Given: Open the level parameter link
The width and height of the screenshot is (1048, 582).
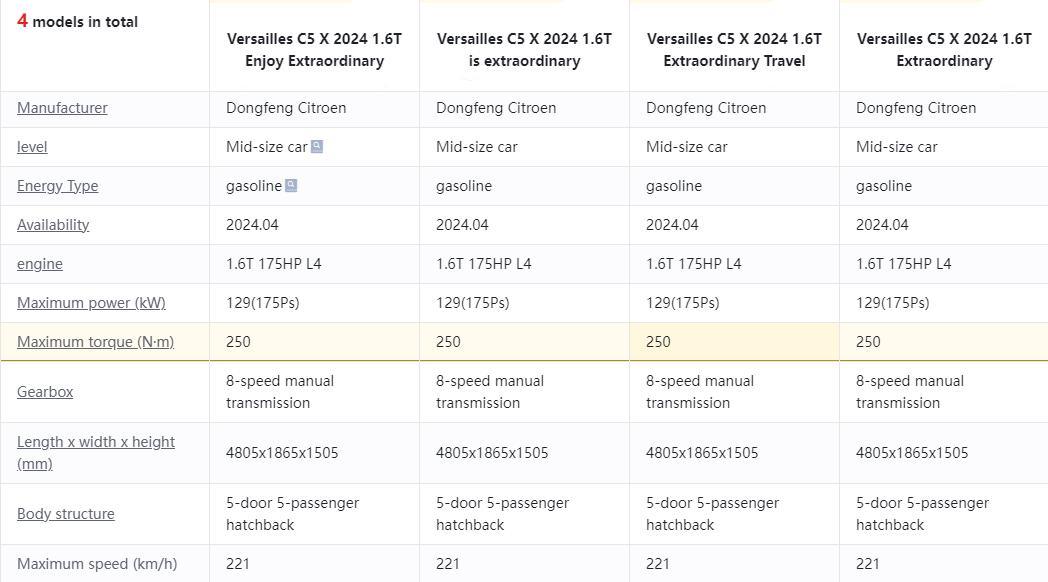Looking at the screenshot, I should [32, 147].
